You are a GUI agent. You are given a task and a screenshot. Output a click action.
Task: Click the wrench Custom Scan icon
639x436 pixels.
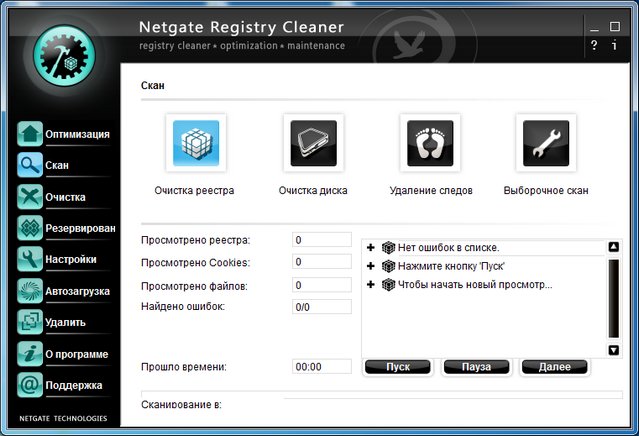[x=546, y=144]
